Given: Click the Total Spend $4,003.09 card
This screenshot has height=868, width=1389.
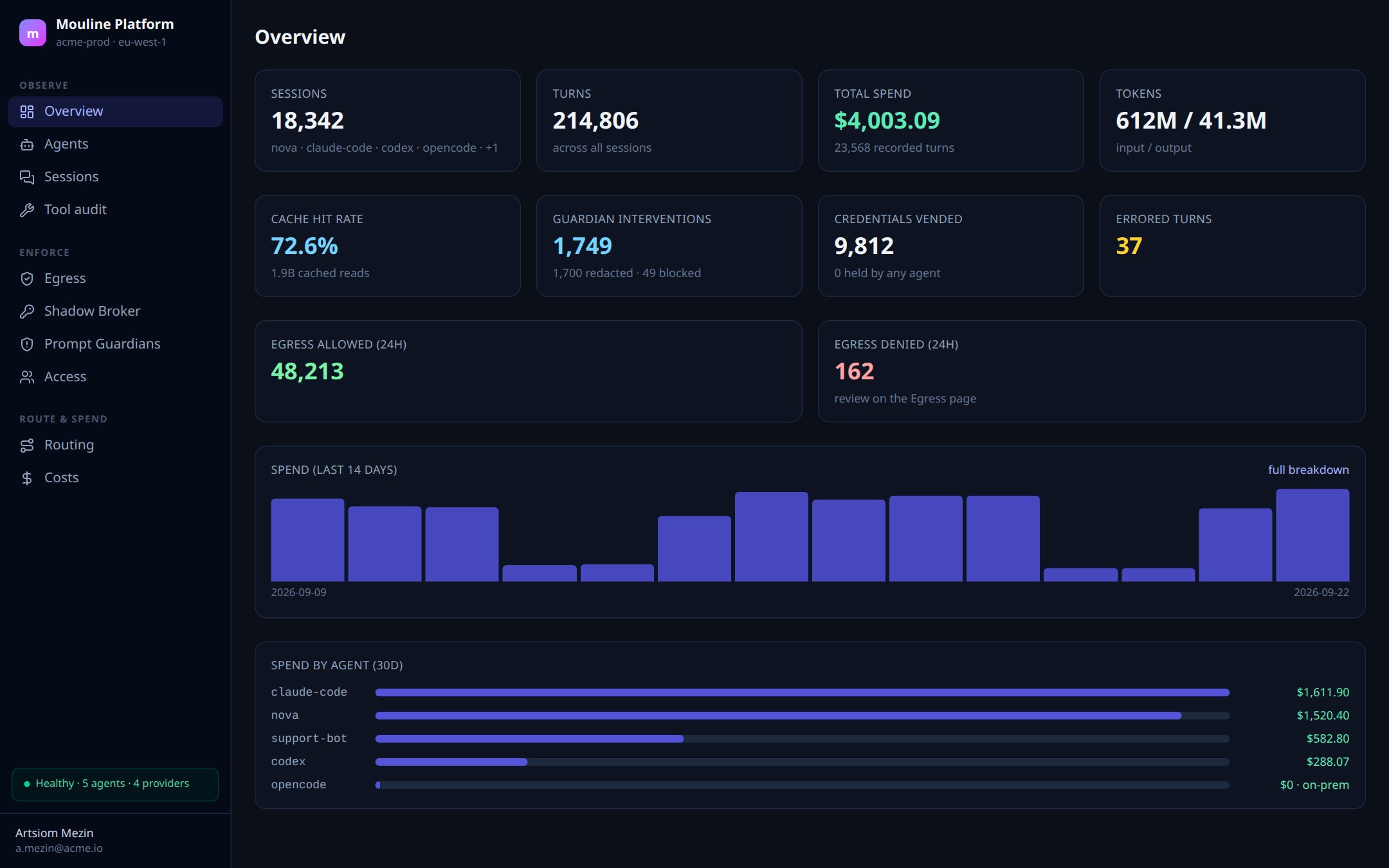Looking at the screenshot, I should (x=951, y=120).
